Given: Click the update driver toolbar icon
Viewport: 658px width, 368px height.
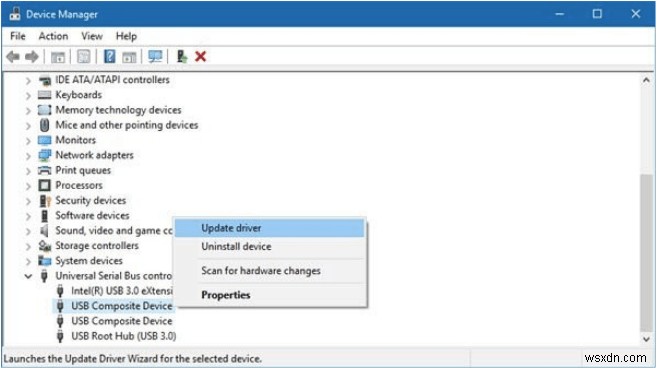Looking at the screenshot, I should tap(181, 56).
